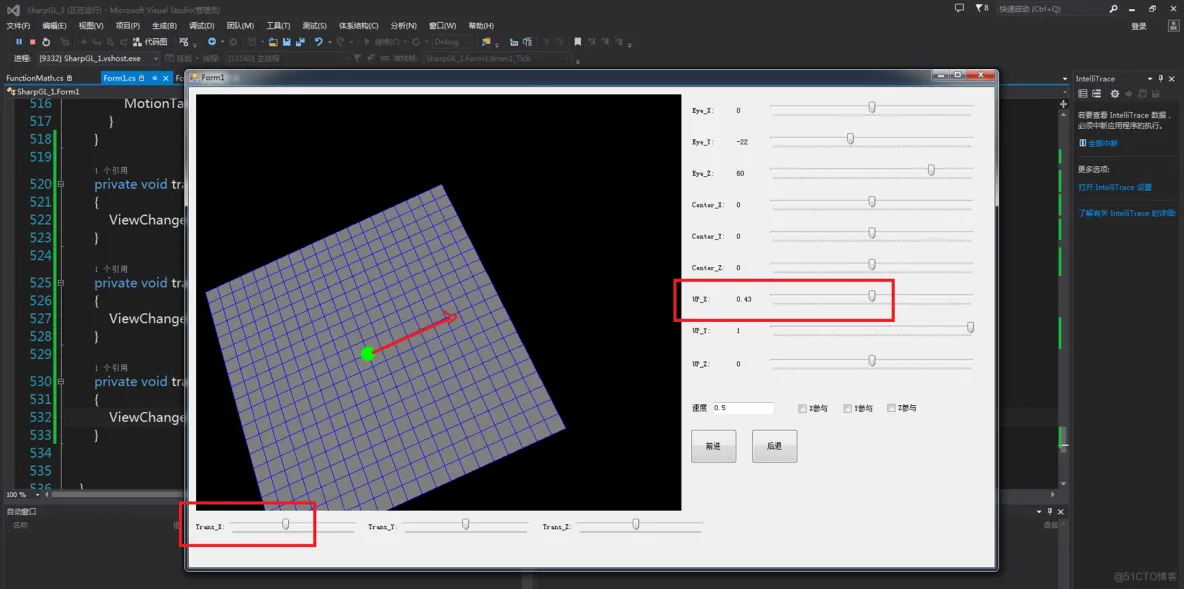The image size is (1184, 589).
Task: Click the blue navigate-backward arrow icon
Action: 212,42
